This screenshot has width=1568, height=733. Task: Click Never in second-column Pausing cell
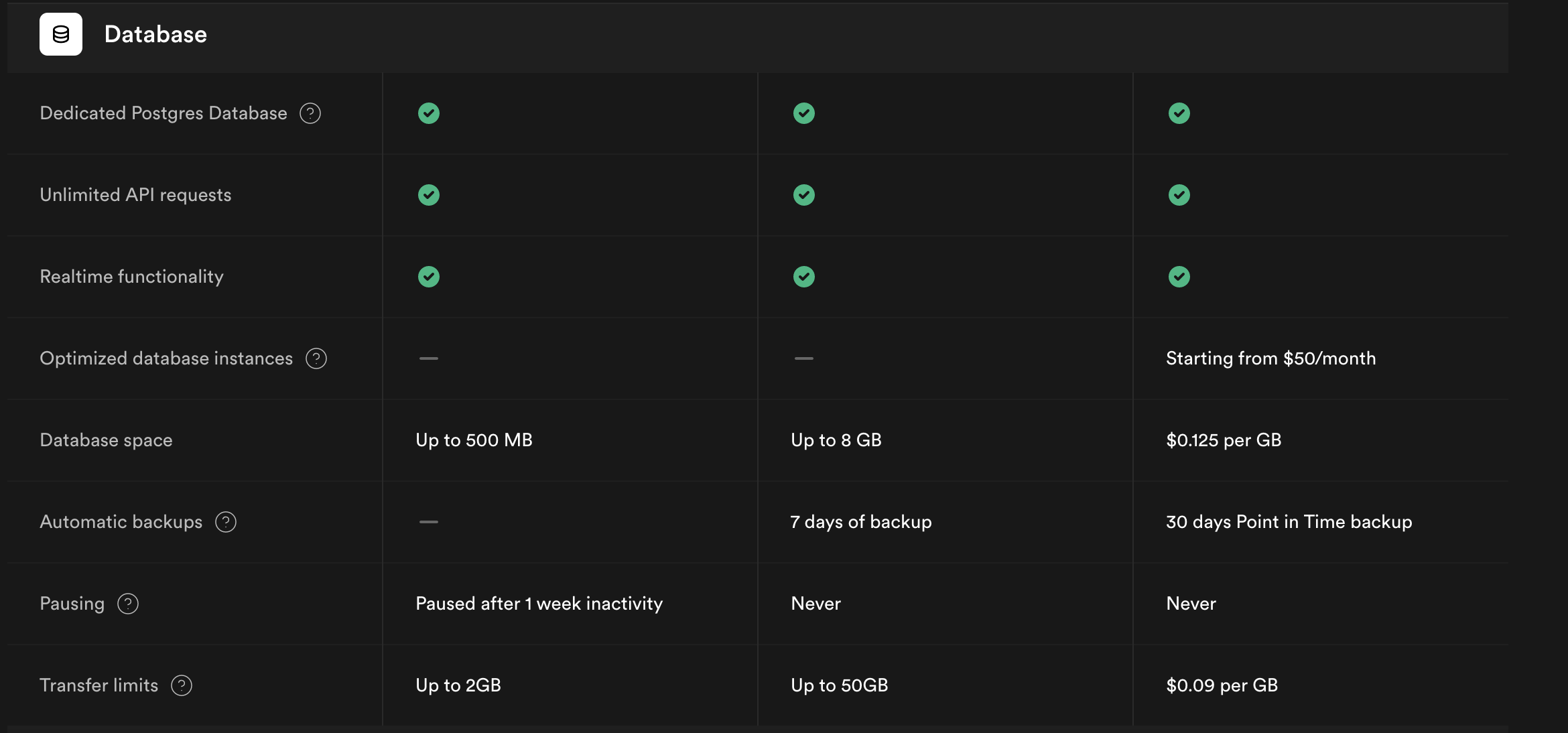pos(816,604)
